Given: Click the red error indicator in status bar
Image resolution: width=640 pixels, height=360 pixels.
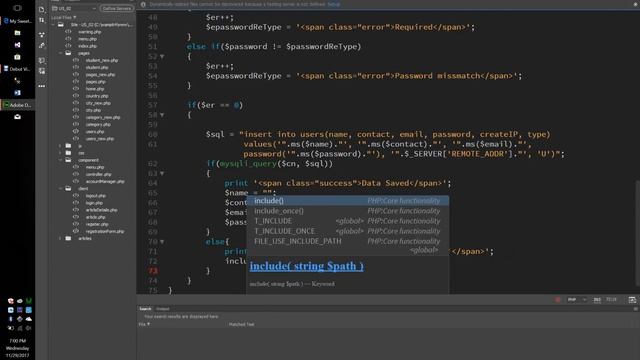Looking at the screenshot, I should click(x=558, y=300).
